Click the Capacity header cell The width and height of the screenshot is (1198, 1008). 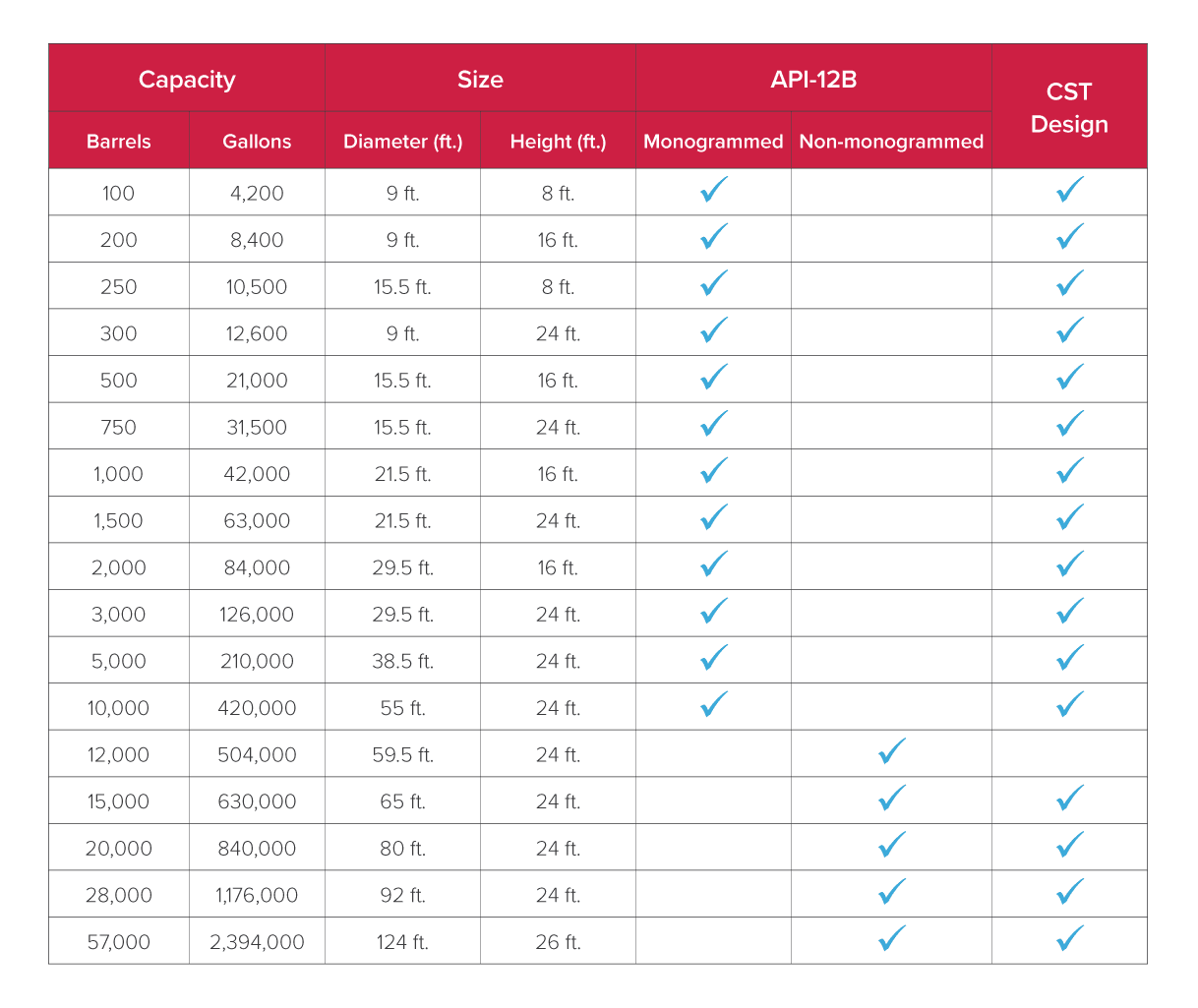click(x=187, y=79)
